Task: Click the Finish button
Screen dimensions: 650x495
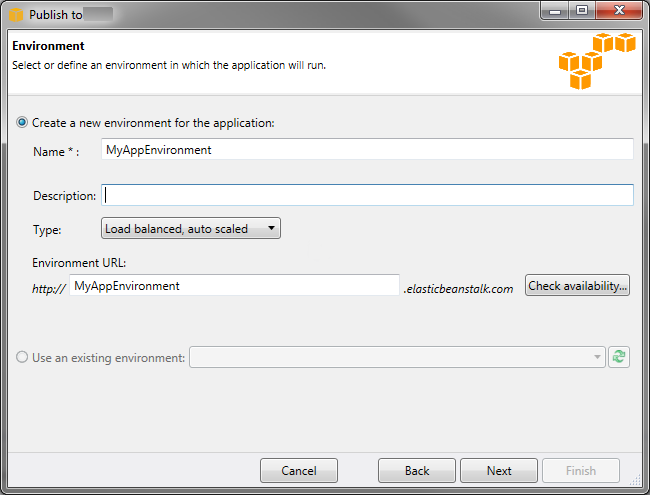Action: [580, 471]
